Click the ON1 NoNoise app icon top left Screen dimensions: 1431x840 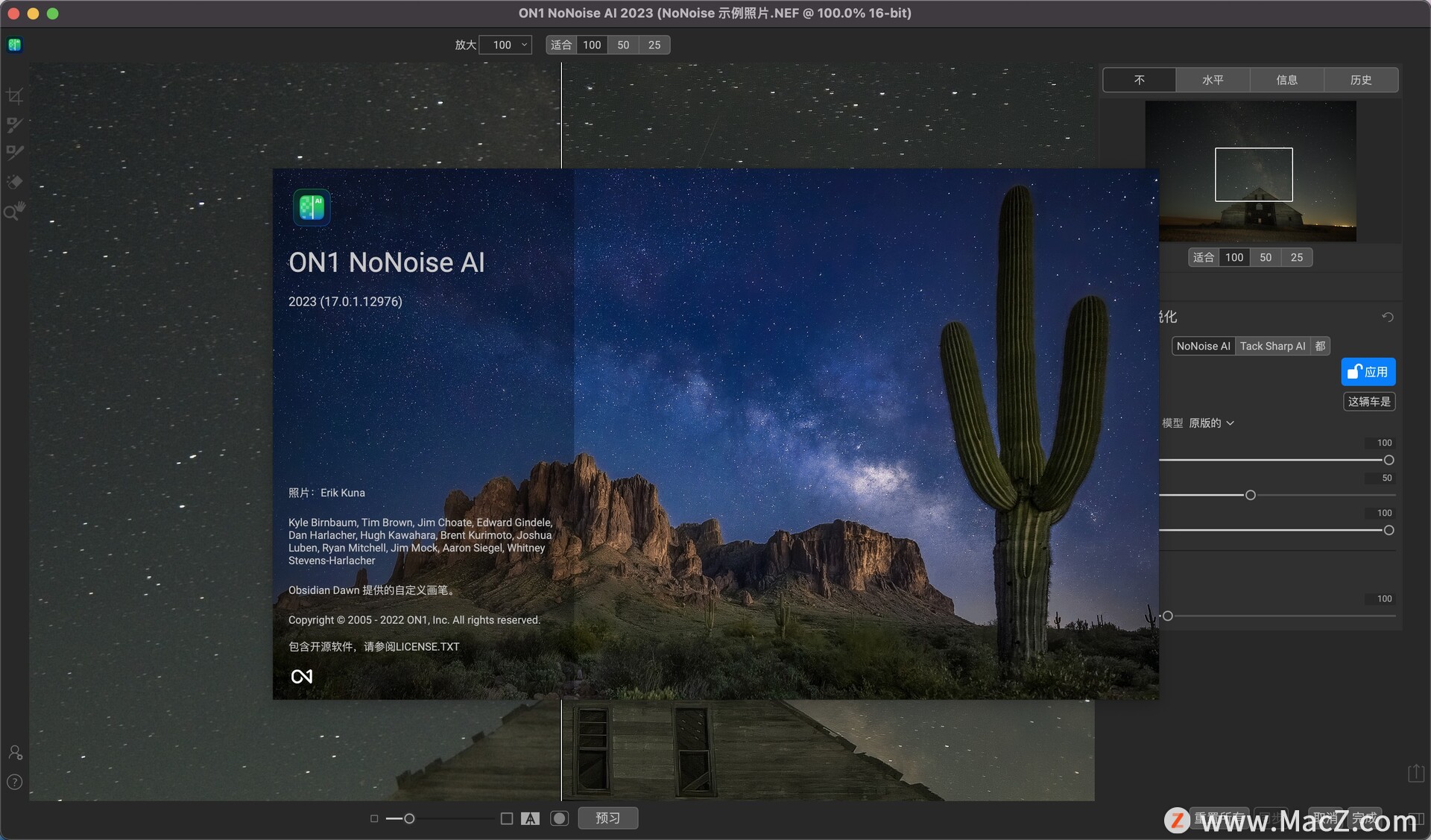[x=15, y=45]
